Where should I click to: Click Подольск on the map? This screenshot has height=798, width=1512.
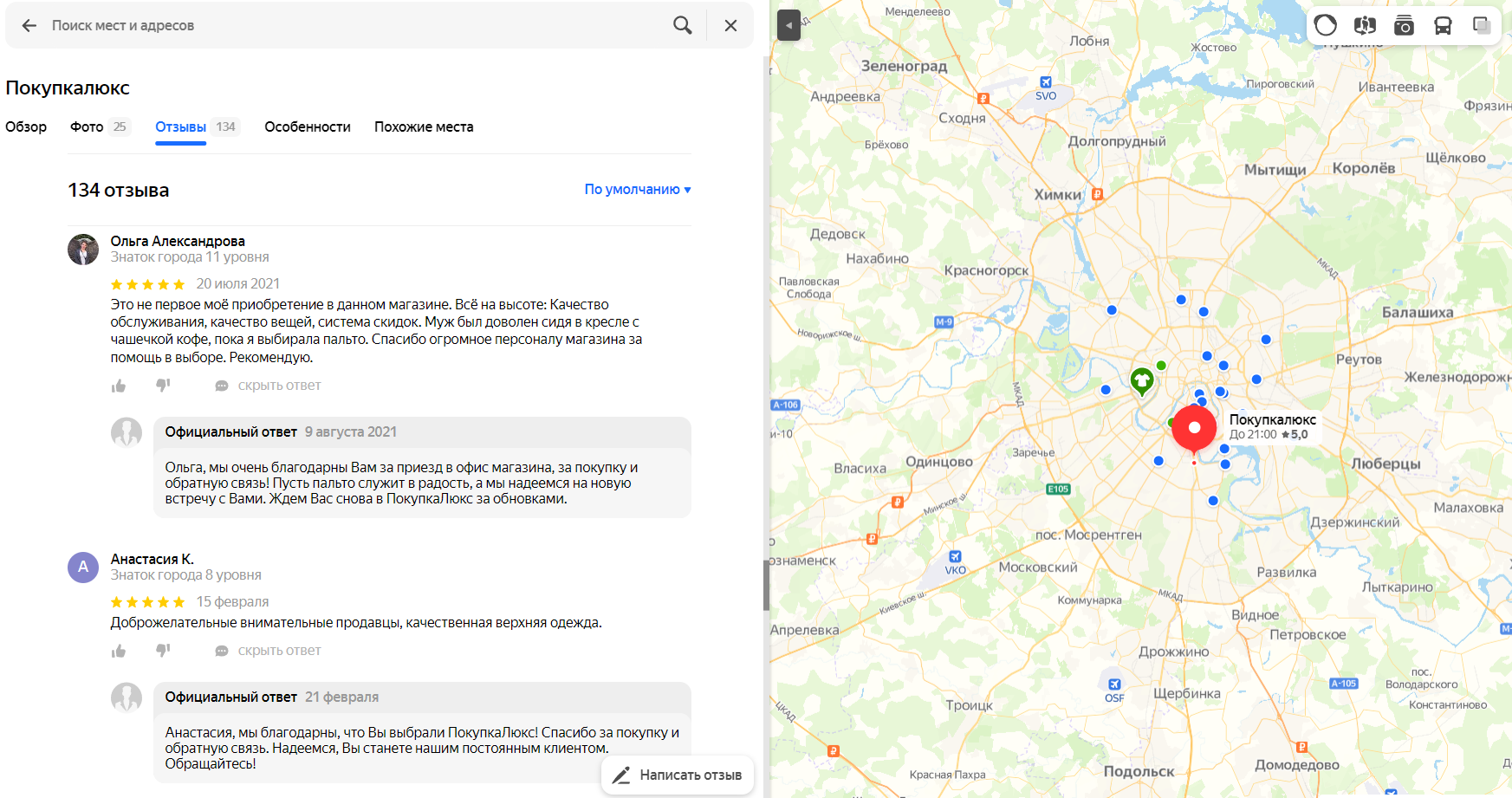pyautogui.click(x=1139, y=772)
